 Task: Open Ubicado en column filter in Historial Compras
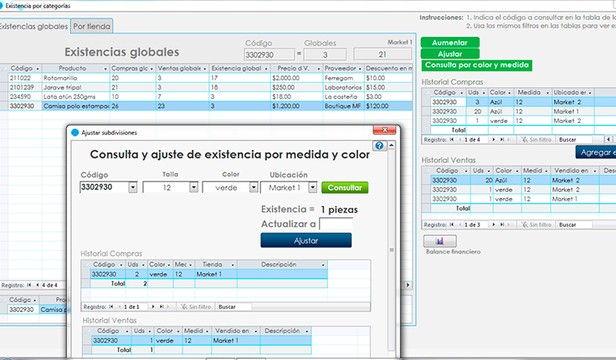[x=590, y=93]
